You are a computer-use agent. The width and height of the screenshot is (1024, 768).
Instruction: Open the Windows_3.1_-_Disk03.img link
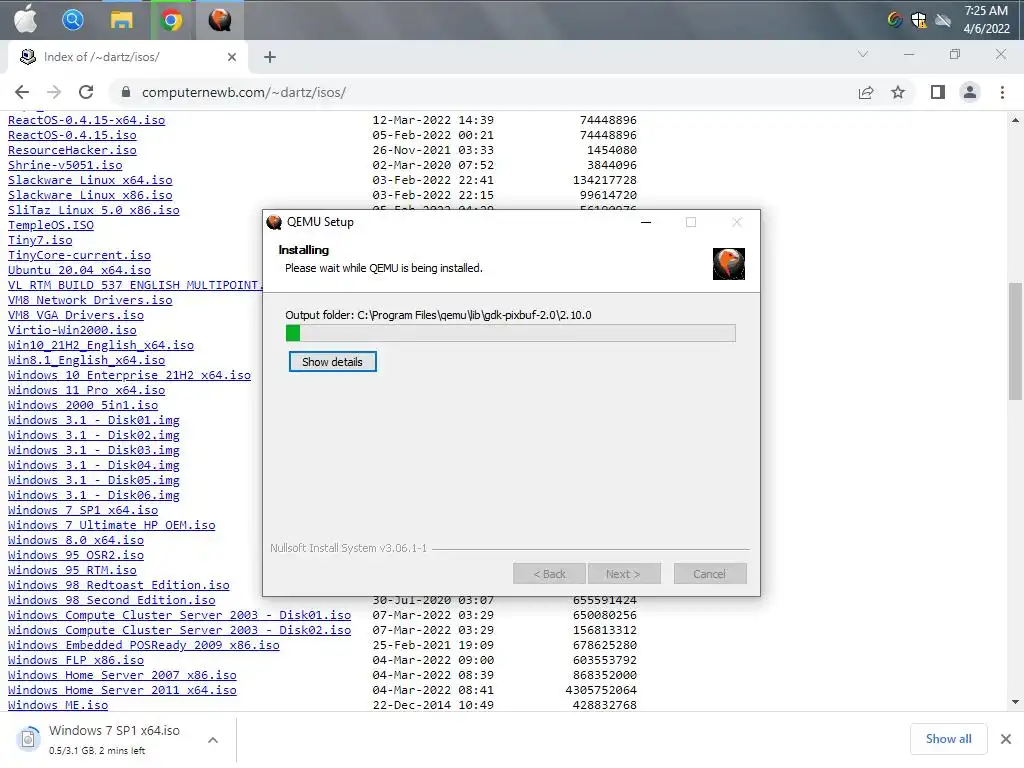tap(93, 451)
